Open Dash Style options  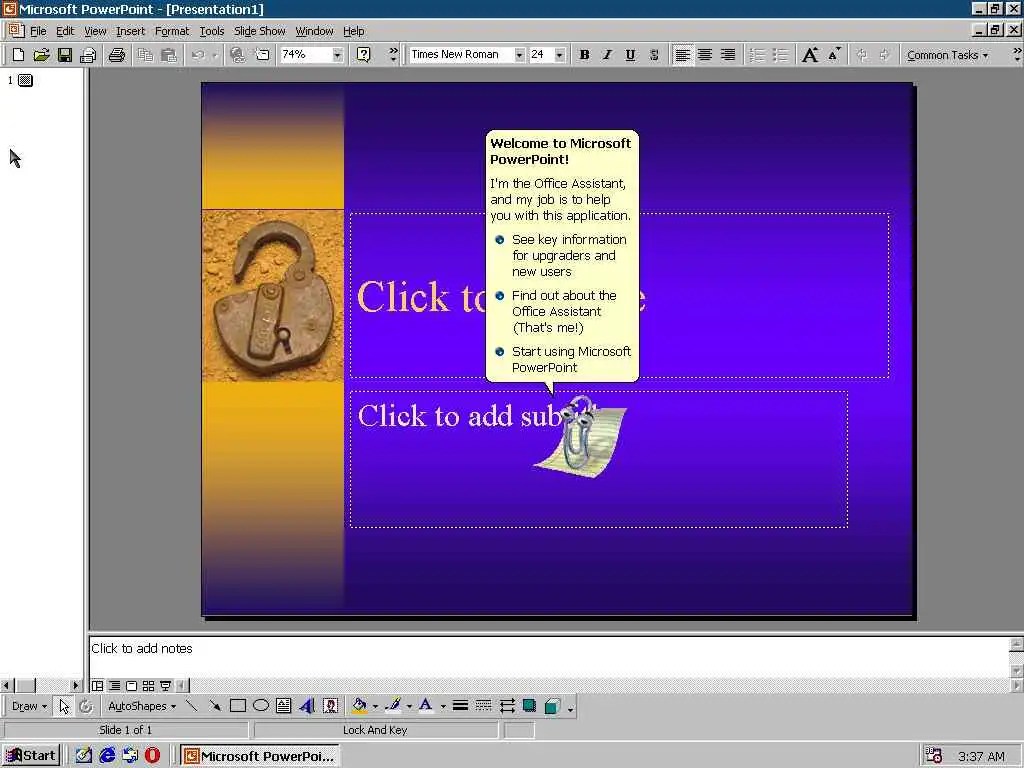[483, 706]
